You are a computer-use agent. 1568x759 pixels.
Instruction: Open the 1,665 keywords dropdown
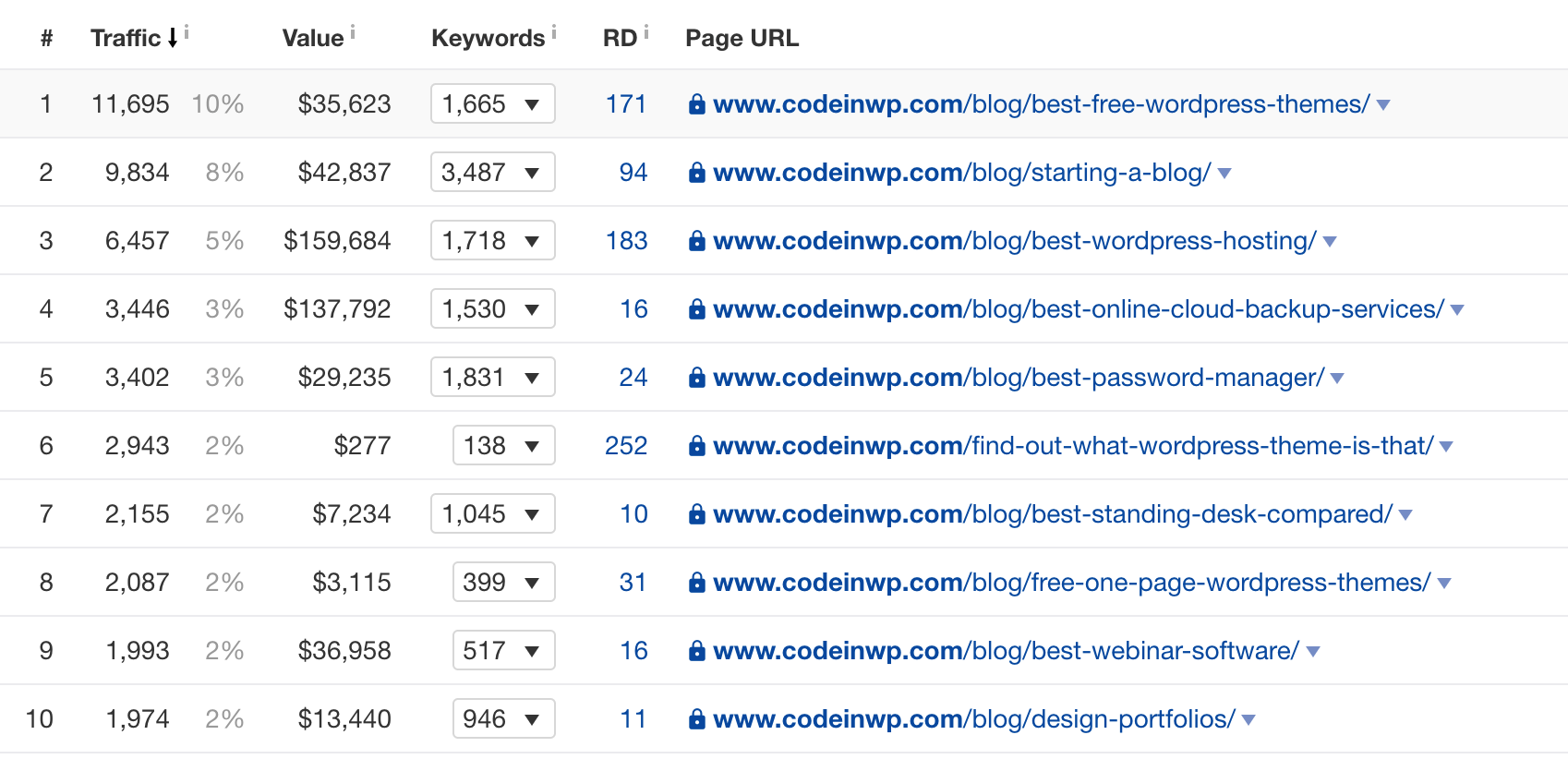coord(493,103)
